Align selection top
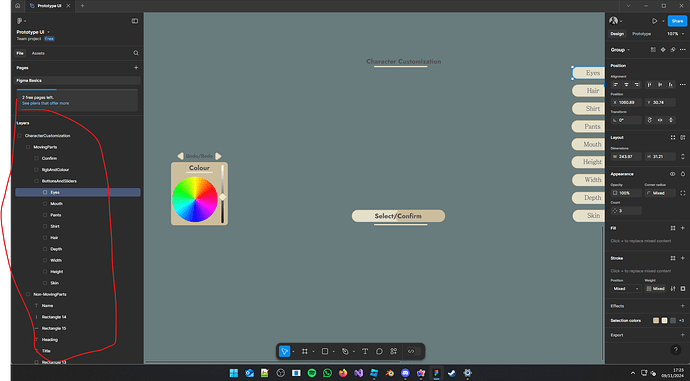The height and width of the screenshot is (381, 690). [650, 84]
